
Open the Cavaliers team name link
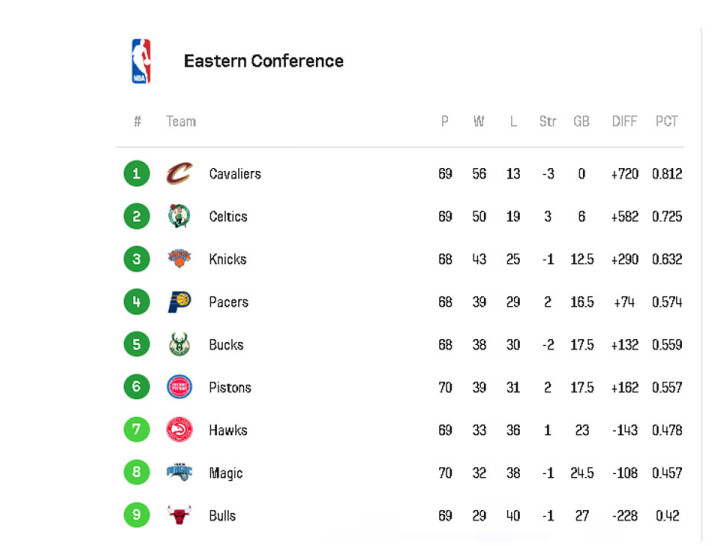[235, 174]
